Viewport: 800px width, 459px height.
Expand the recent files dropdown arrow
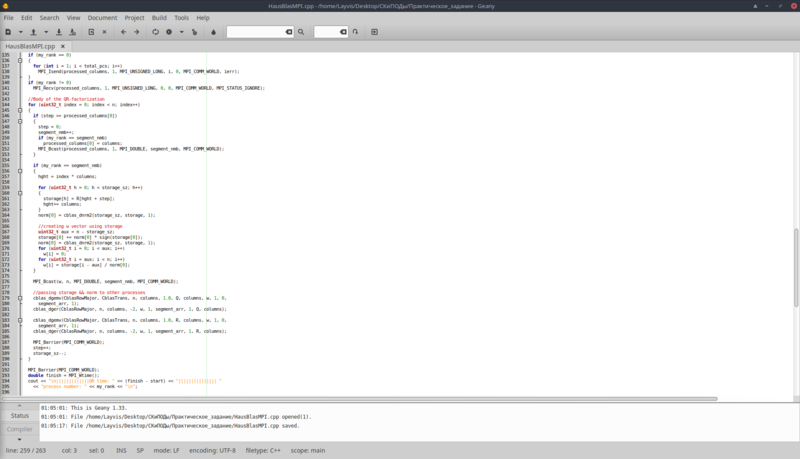point(46,32)
